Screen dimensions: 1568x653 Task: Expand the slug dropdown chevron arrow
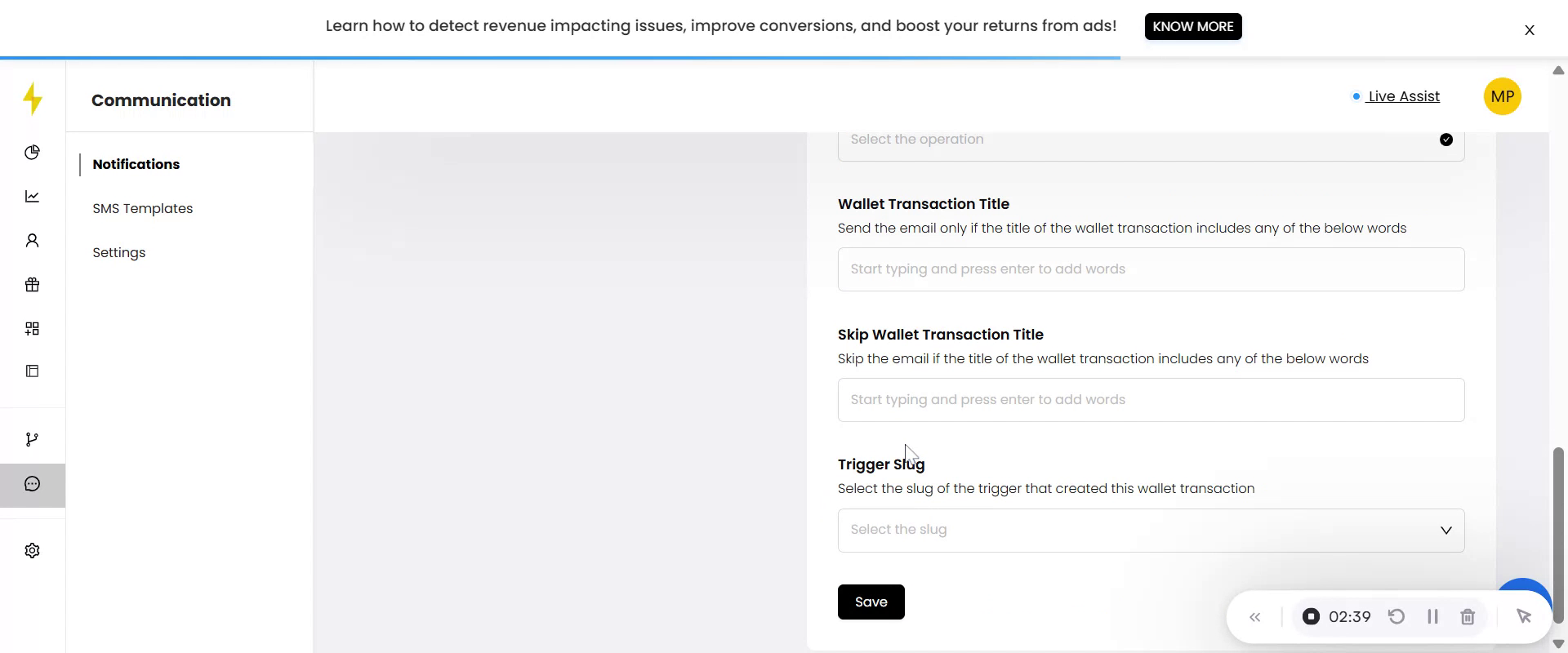pos(1445,531)
